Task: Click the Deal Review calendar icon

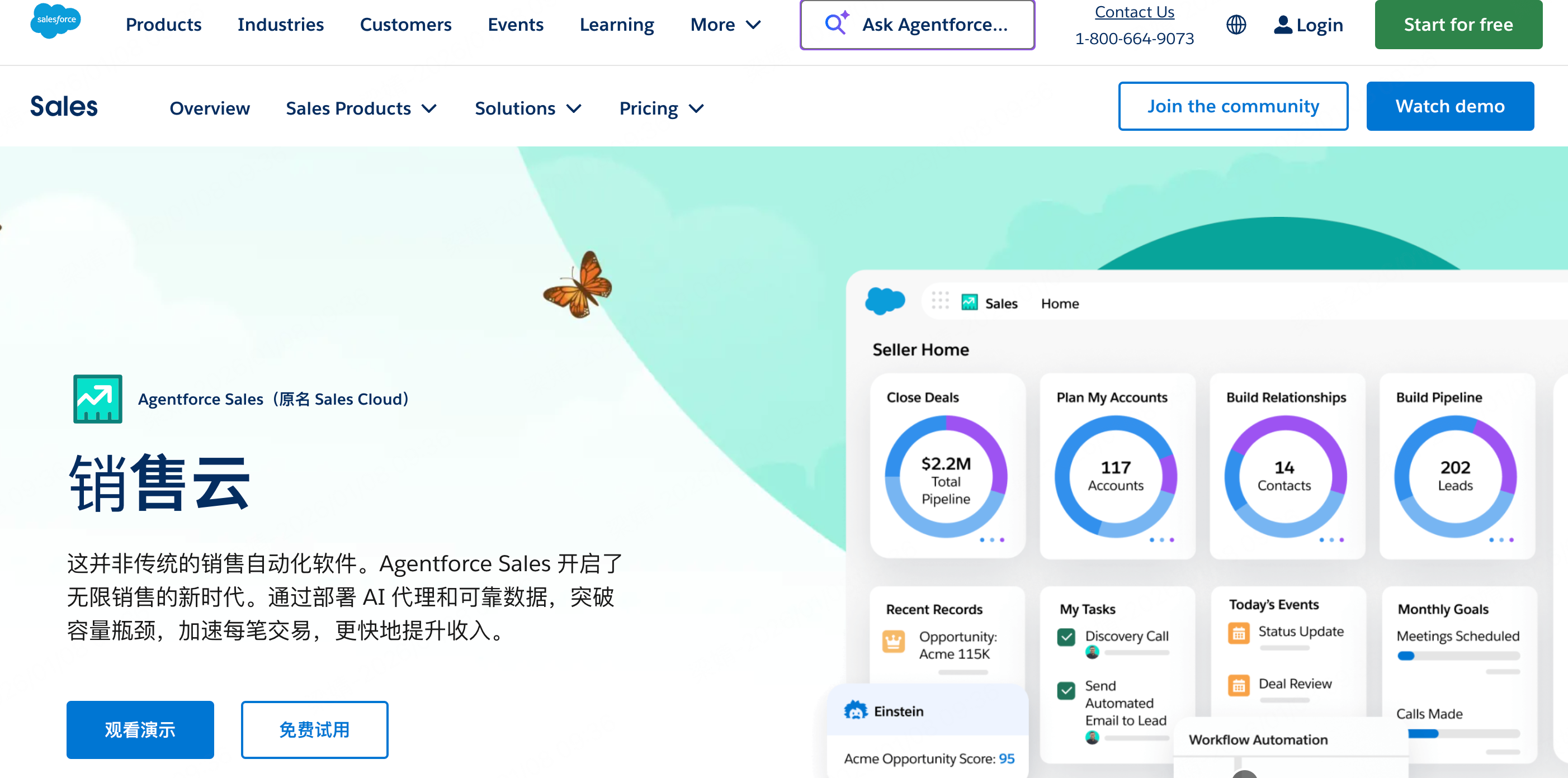Action: [1239, 686]
